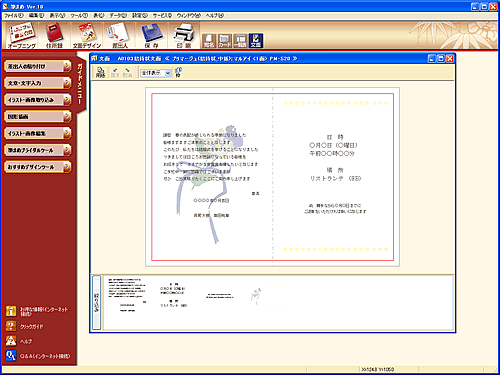
Task: Click the イラスト・画像取り込み guide button
Action: click(x=38, y=100)
